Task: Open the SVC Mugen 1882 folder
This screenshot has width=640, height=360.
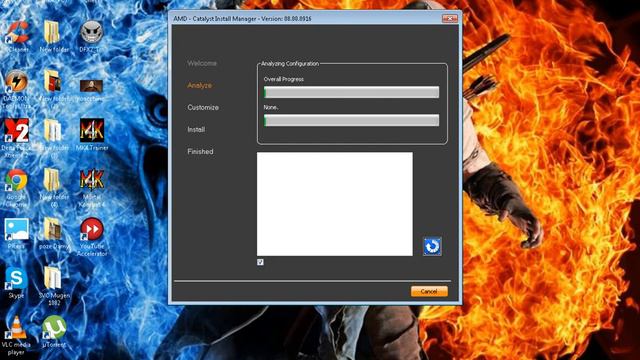Action: click(53, 286)
